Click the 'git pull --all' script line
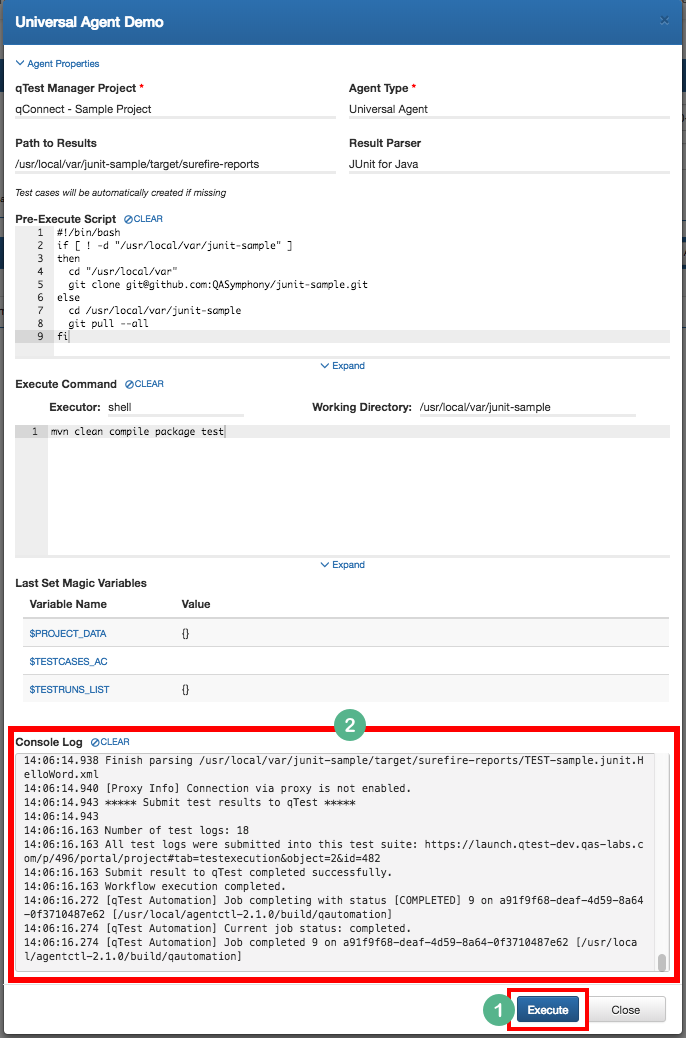Image resolution: width=686 pixels, height=1038 pixels. (108, 324)
